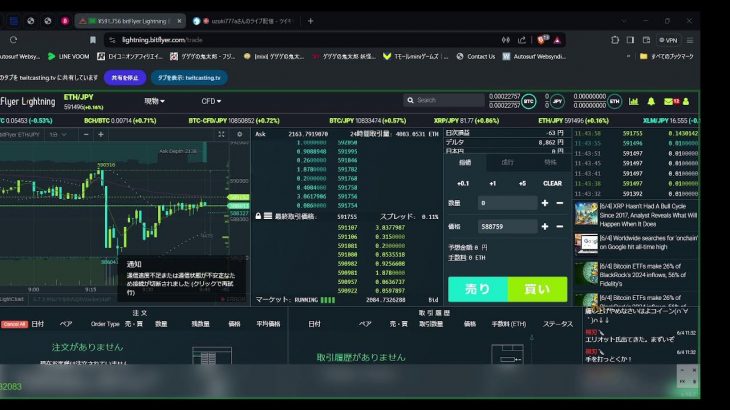Click the 通知 connection lost notification
This screenshot has width=730, height=410.
182,278
